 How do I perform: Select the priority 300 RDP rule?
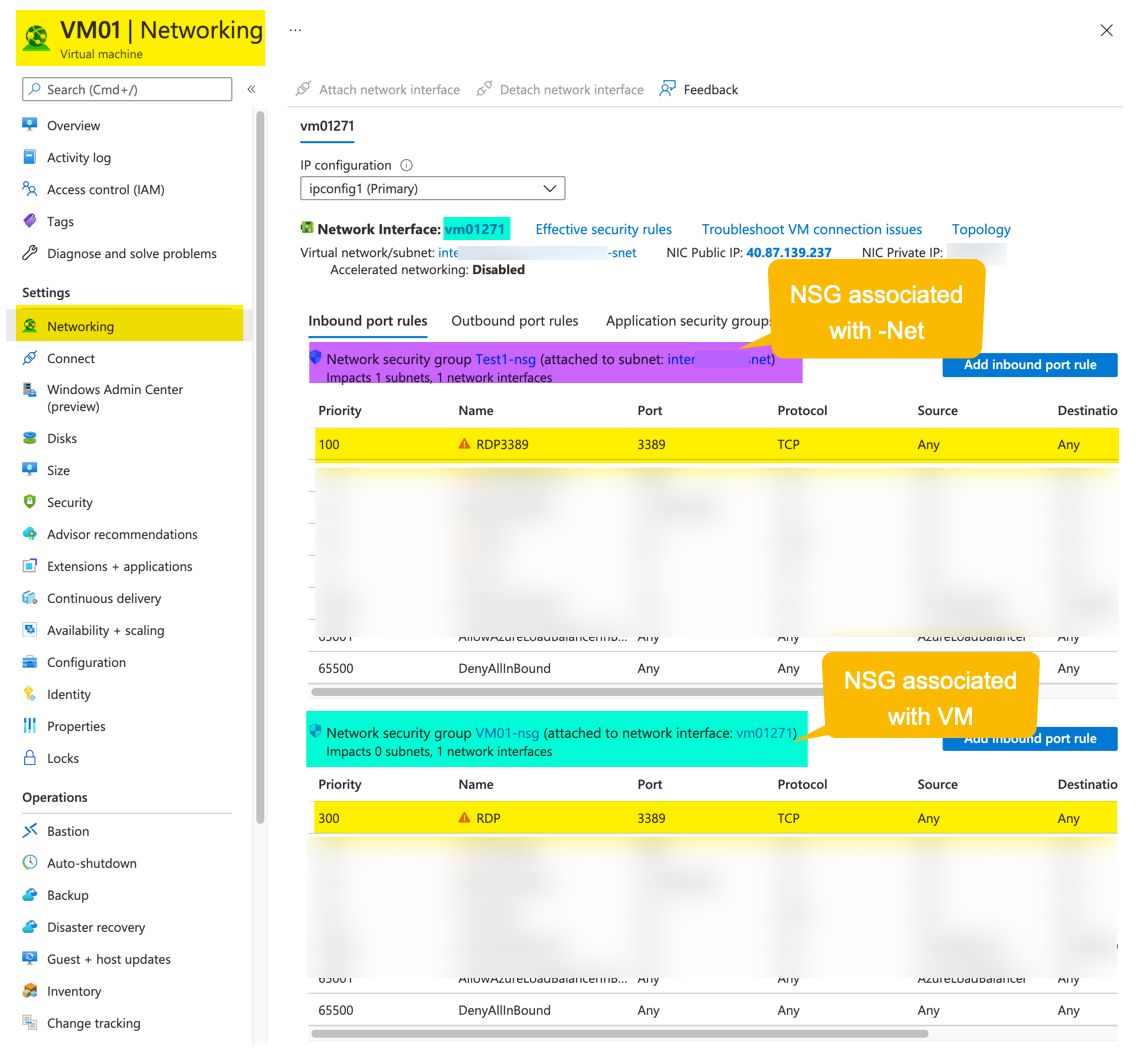(716, 818)
